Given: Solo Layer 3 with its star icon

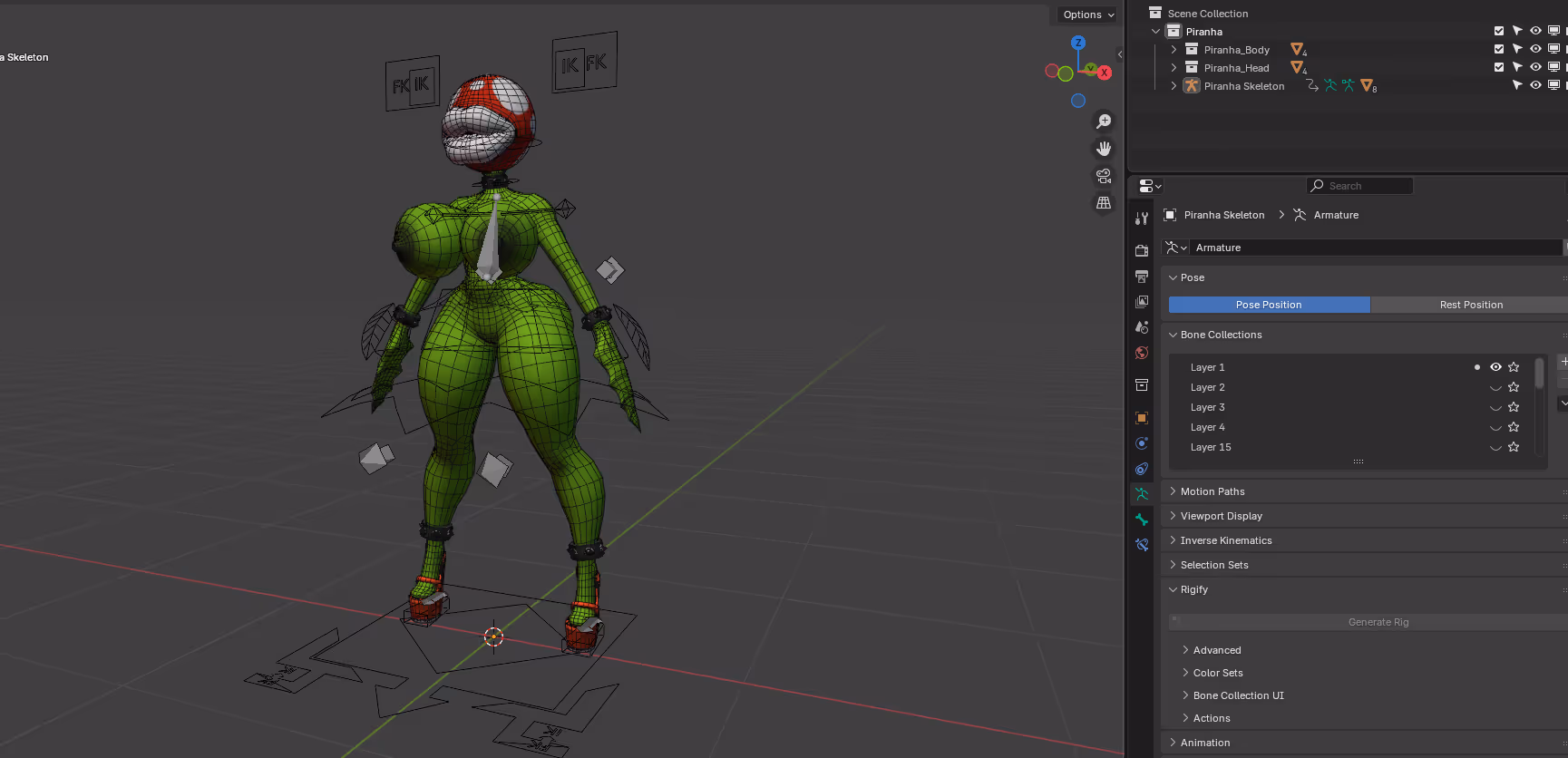Looking at the screenshot, I should (x=1514, y=407).
